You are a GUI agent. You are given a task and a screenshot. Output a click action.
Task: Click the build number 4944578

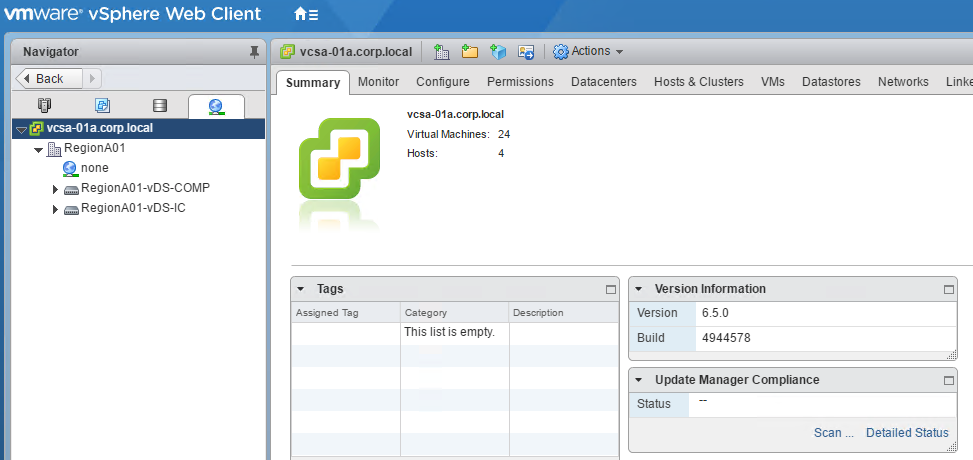727,338
